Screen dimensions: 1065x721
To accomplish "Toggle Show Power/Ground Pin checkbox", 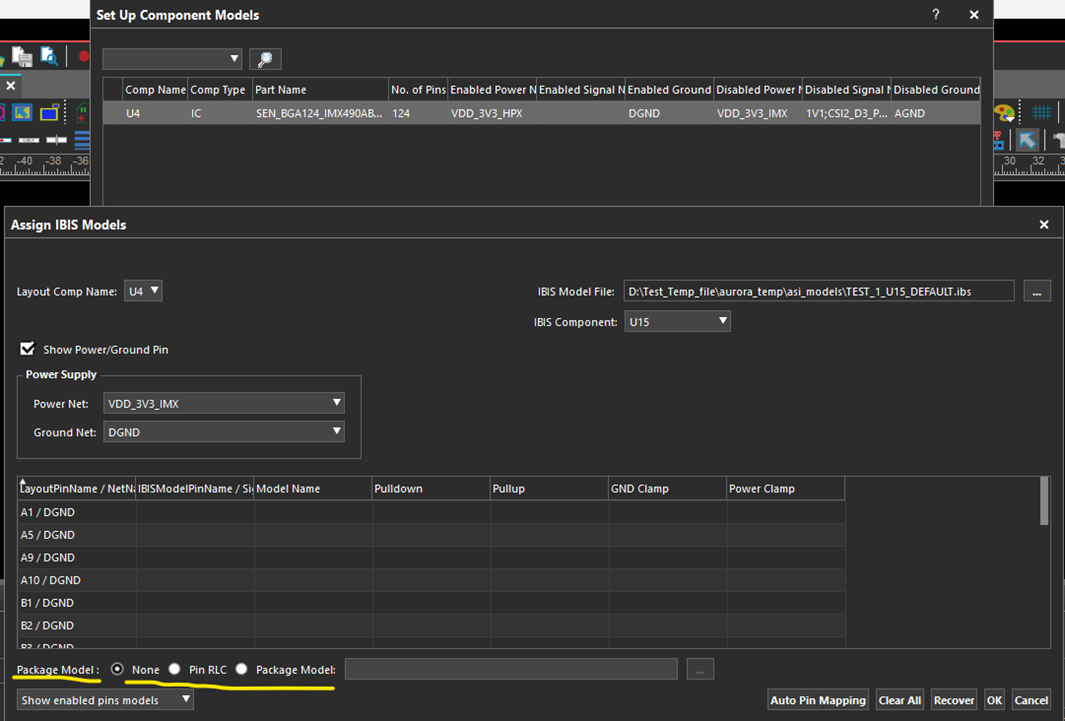I will tap(27, 349).
